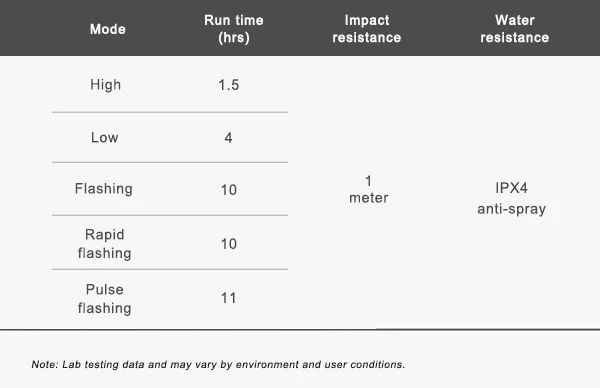The image size is (600, 388).
Task: Click the 1 meter impact value
Action: click(368, 189)
